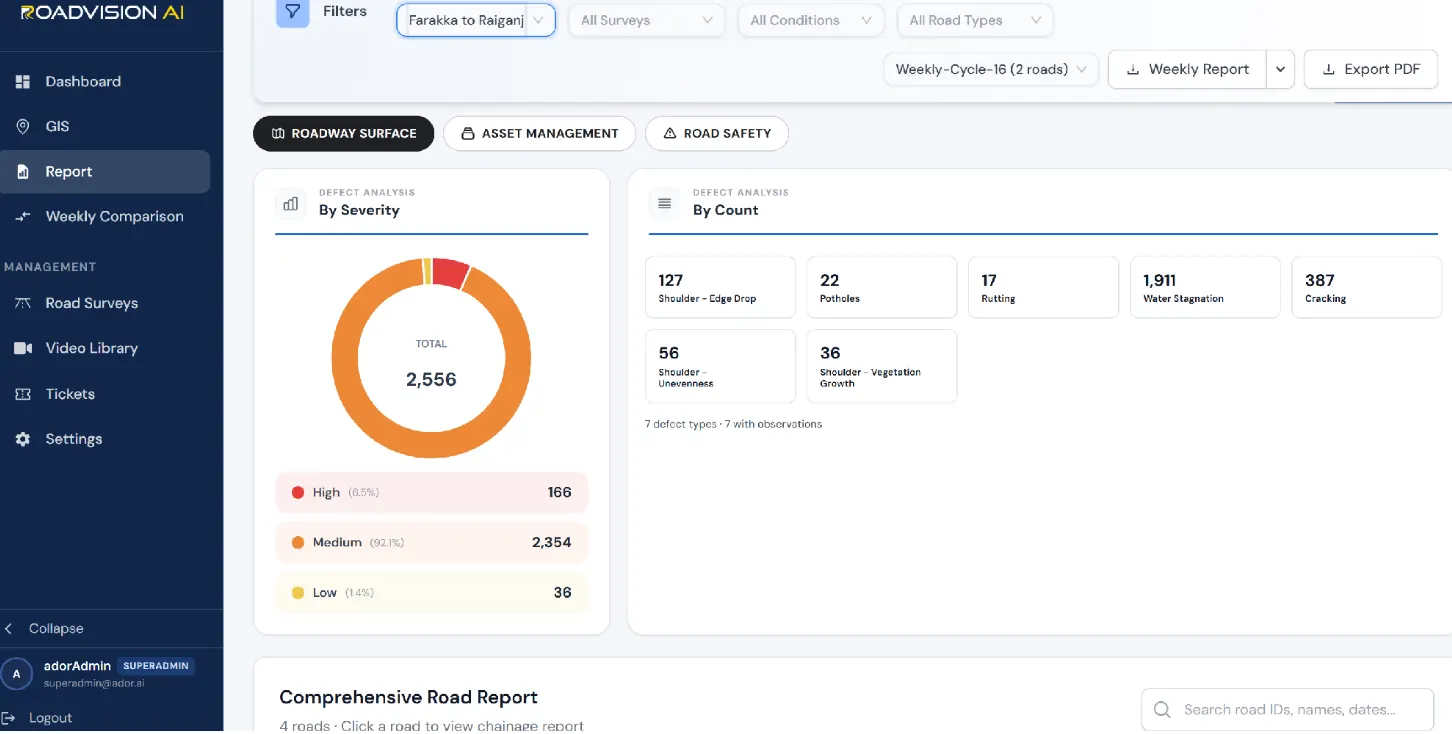The width and height of the screenshot is (1452, 734).
Task: Click the GIS location pin icon
Action: tap(23, 127)
